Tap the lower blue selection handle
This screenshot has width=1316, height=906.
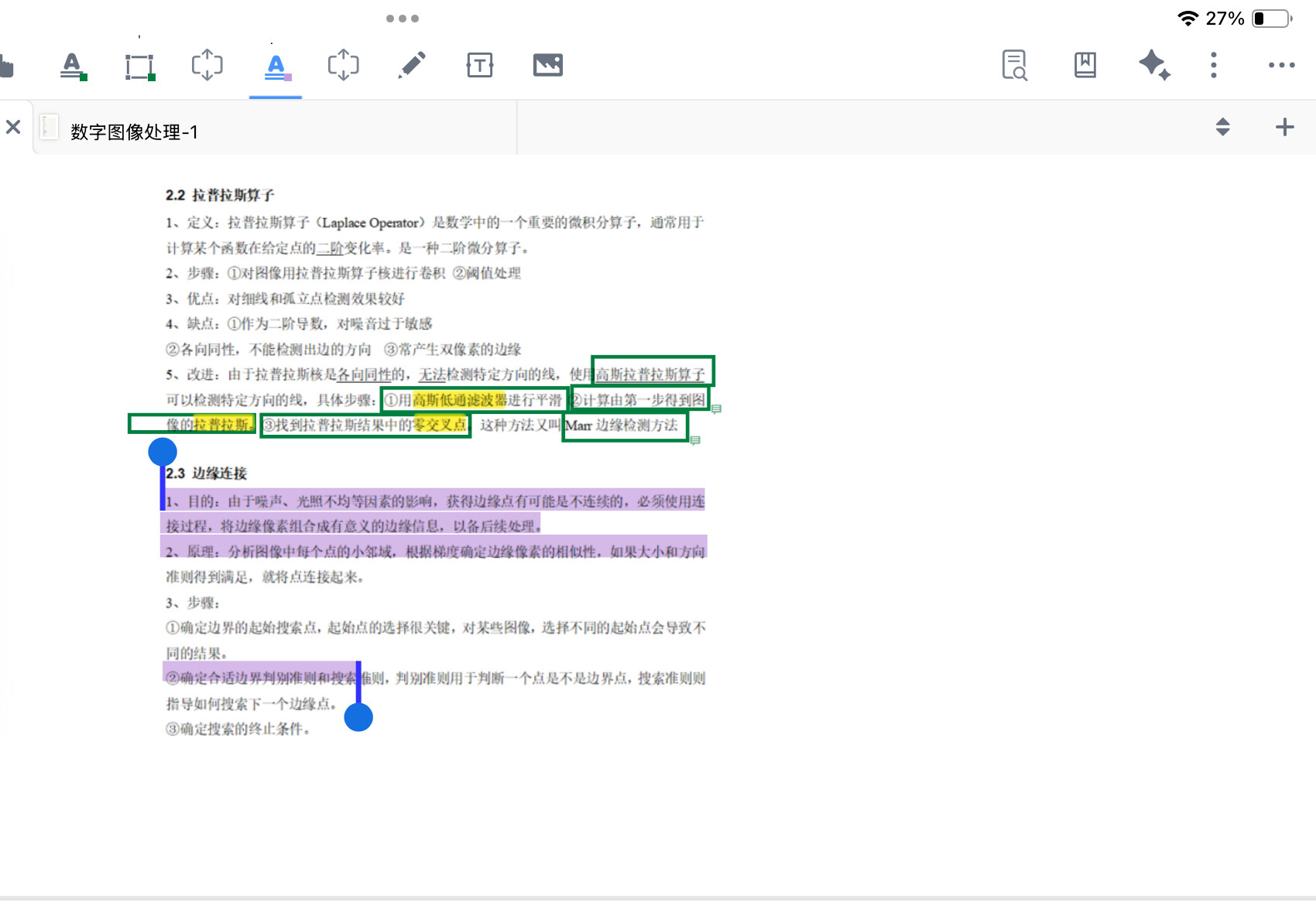(x=358, y=717)
